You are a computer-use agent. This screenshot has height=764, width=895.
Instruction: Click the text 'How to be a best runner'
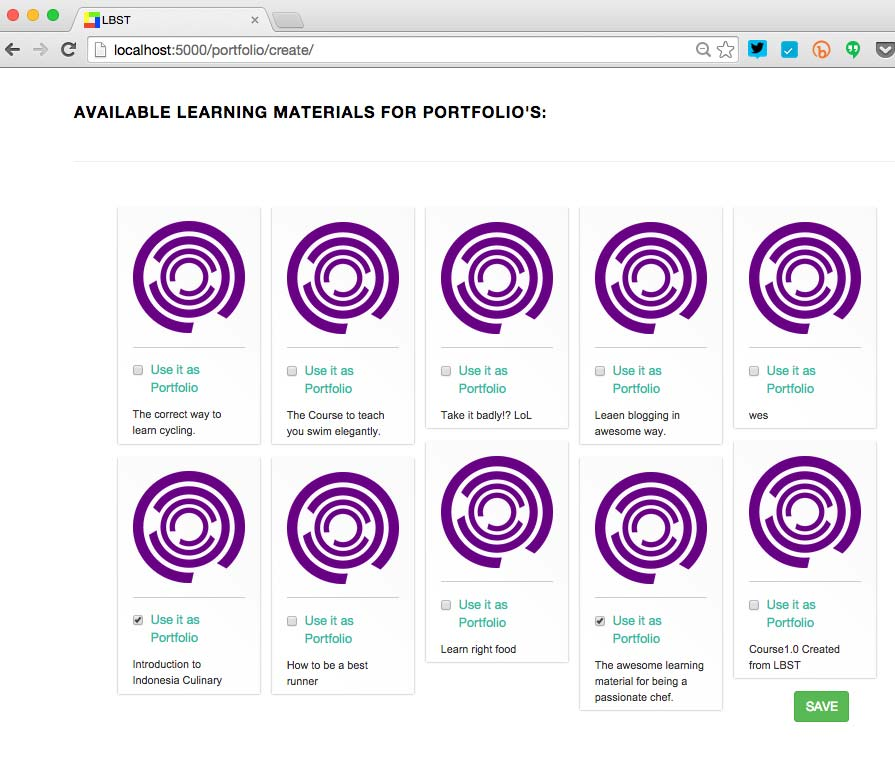(328, 674)
